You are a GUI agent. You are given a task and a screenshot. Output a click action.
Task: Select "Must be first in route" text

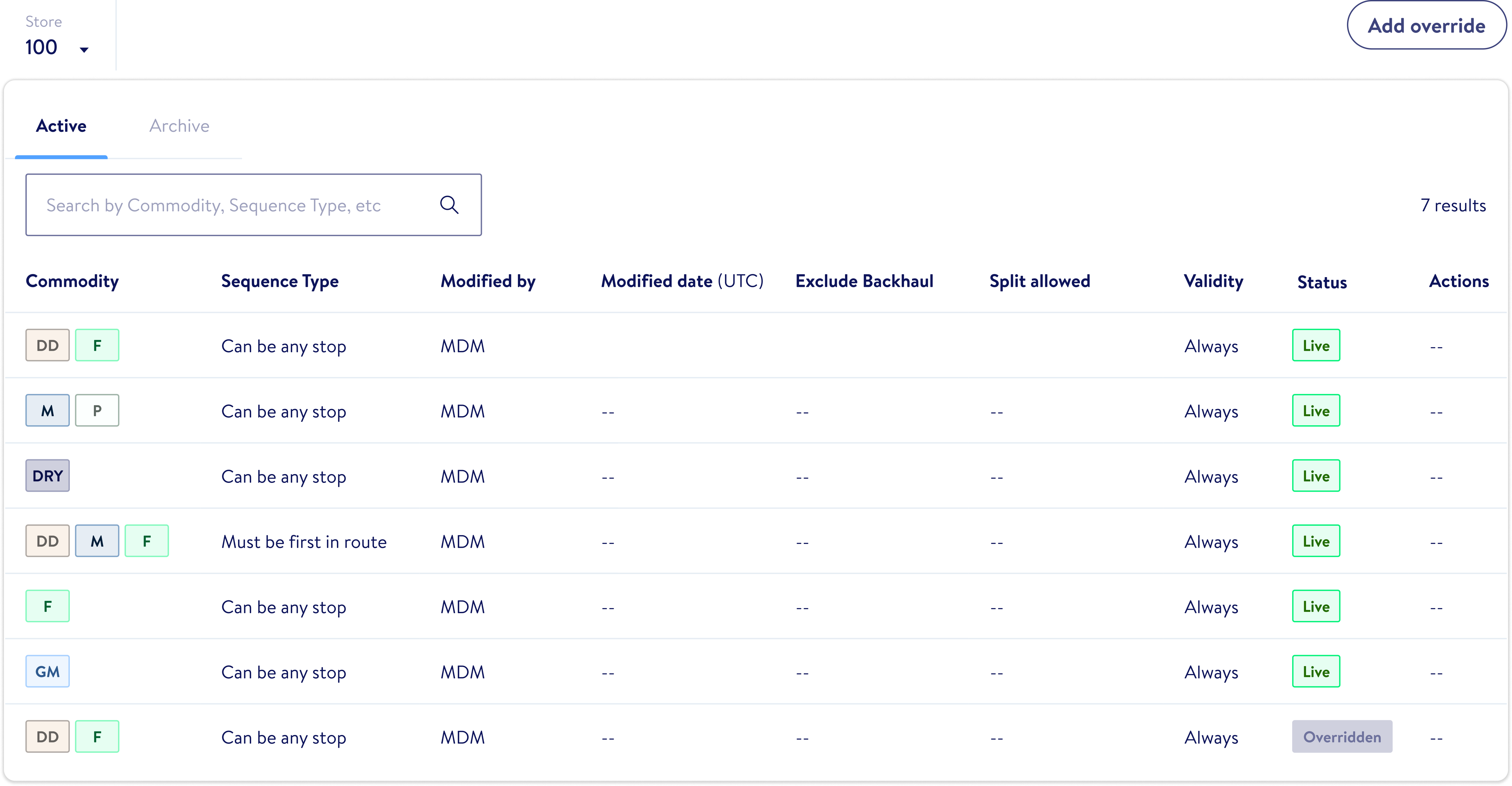click(x=304, y=542)
